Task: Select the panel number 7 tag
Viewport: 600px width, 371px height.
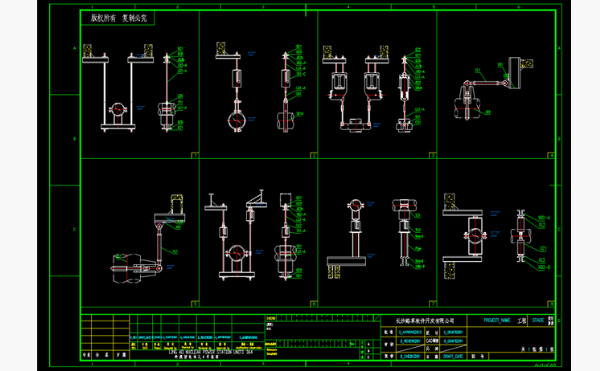Action: pos(432,304)
